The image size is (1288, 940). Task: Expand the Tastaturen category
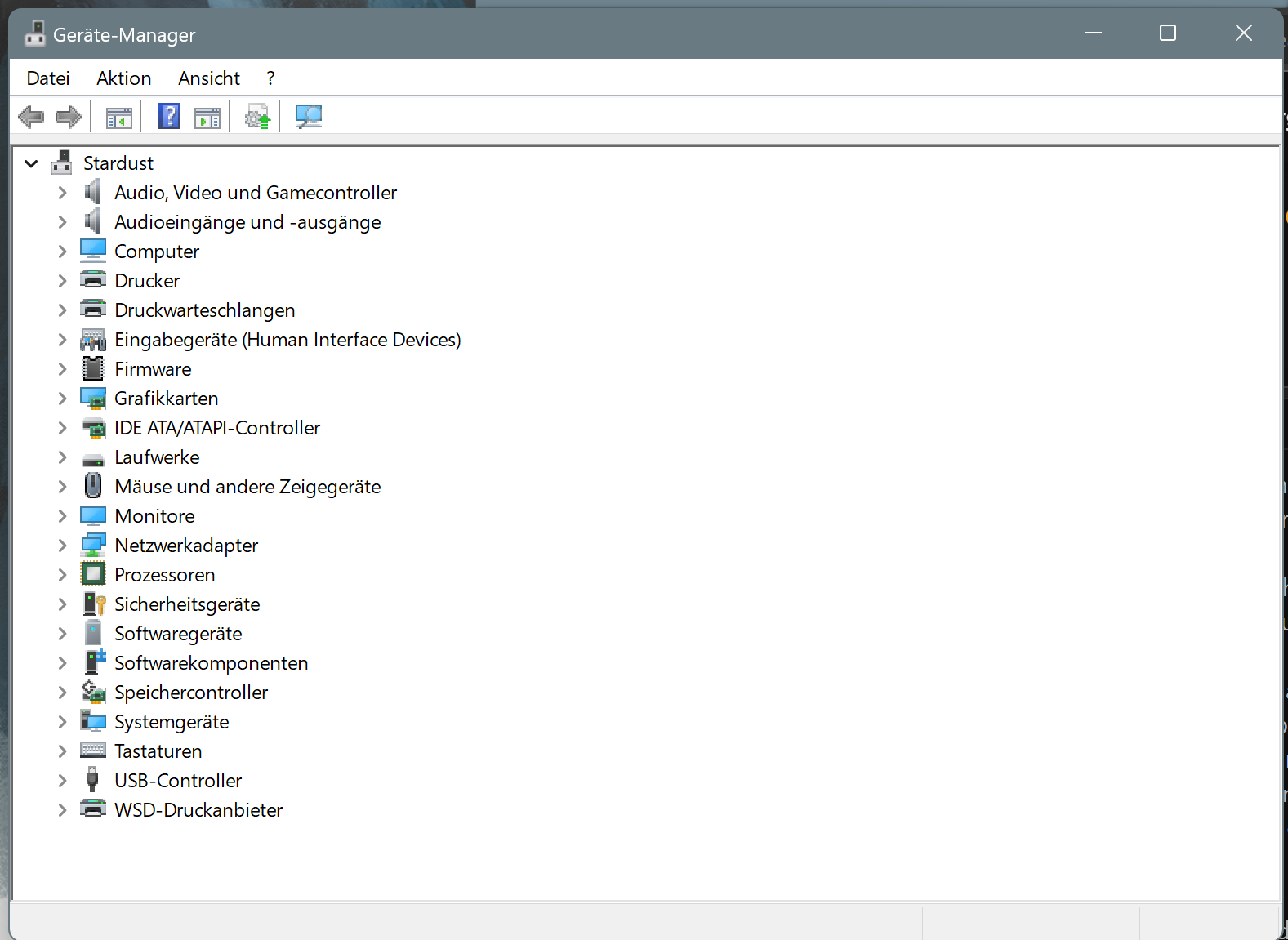[x=62, y=751]
